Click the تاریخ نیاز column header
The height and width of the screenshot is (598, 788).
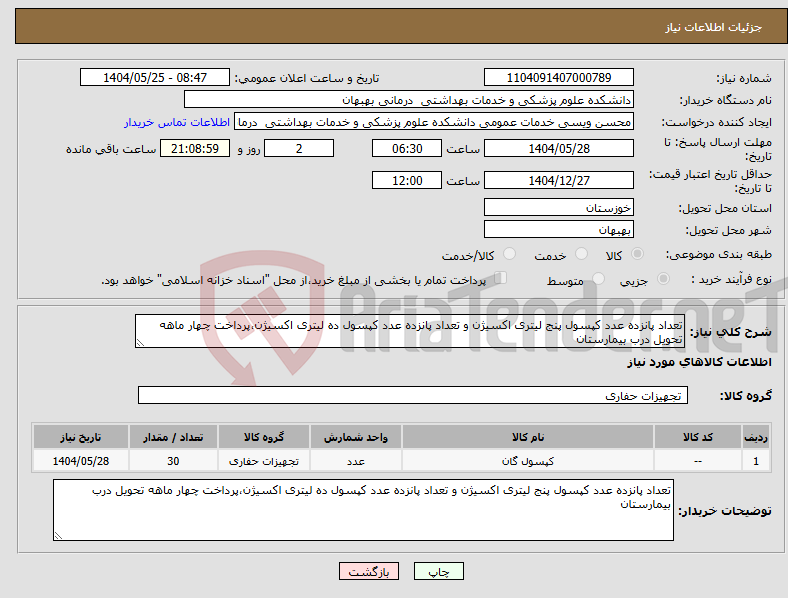coord(81,437)
